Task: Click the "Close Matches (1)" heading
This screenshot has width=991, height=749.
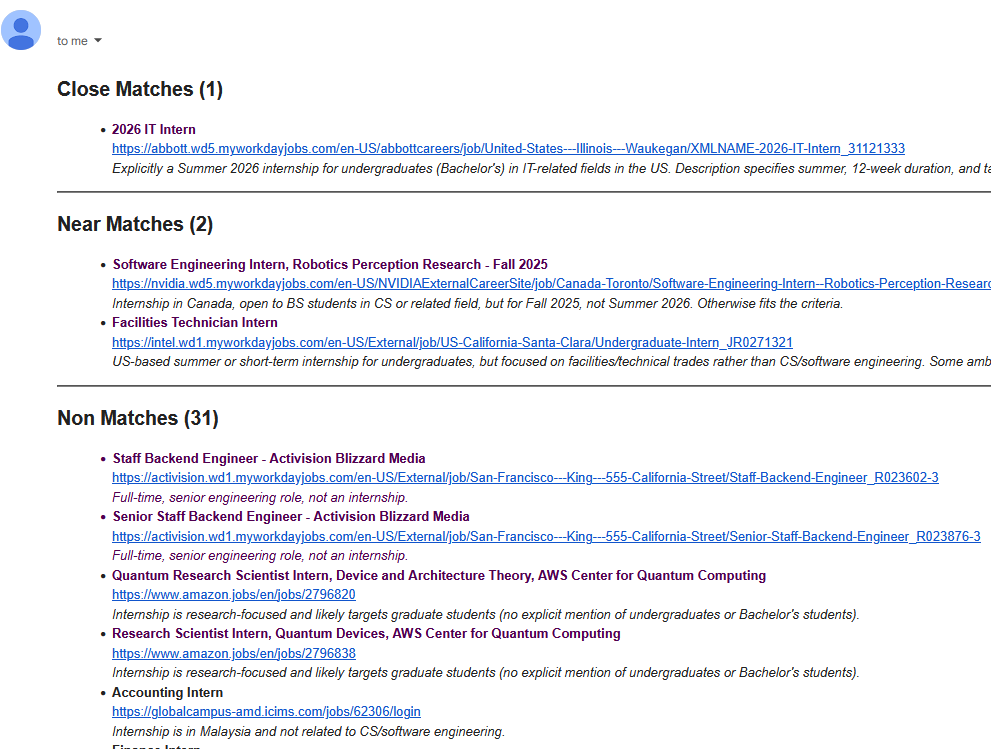Action: pos(139,89)
